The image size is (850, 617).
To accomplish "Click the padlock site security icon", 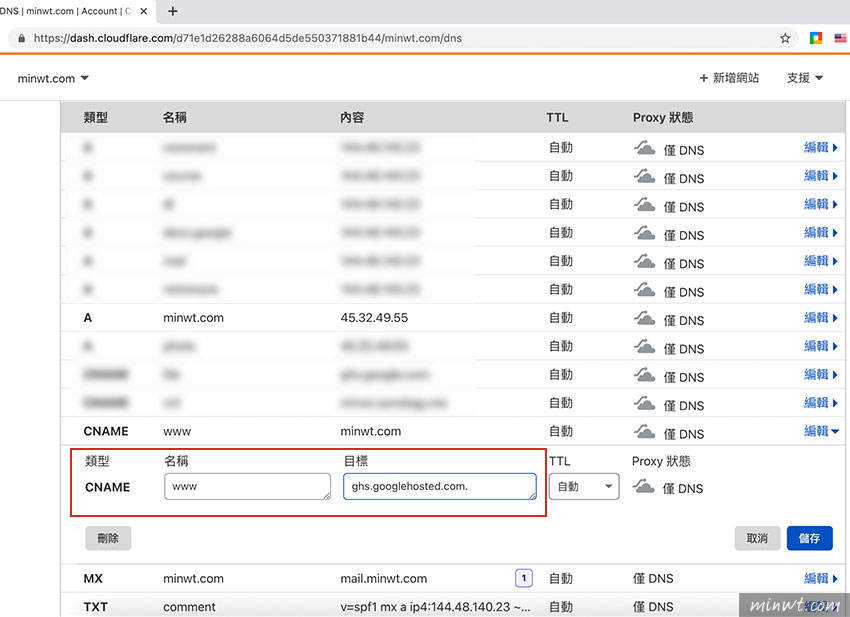I will [22, 38].
